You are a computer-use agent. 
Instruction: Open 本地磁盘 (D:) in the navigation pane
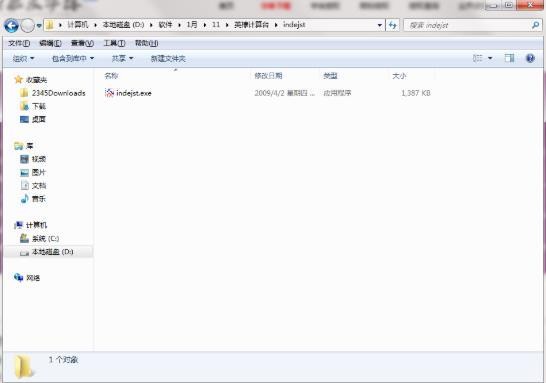tap(53, 252)
